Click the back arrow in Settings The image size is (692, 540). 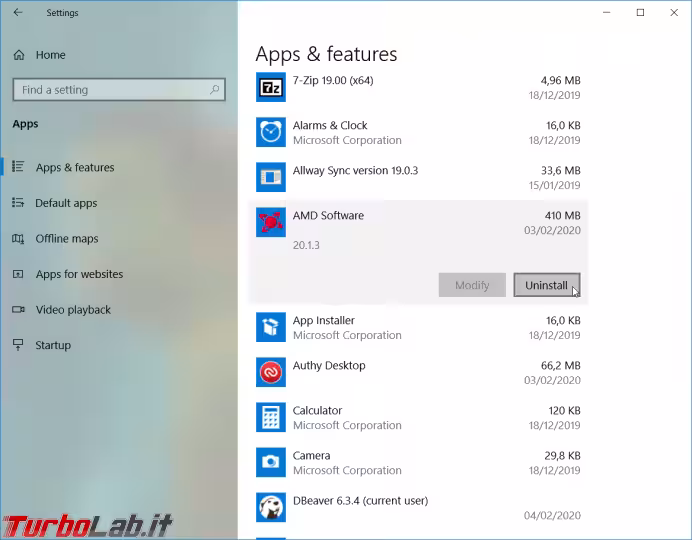click(x=18, y=12)
